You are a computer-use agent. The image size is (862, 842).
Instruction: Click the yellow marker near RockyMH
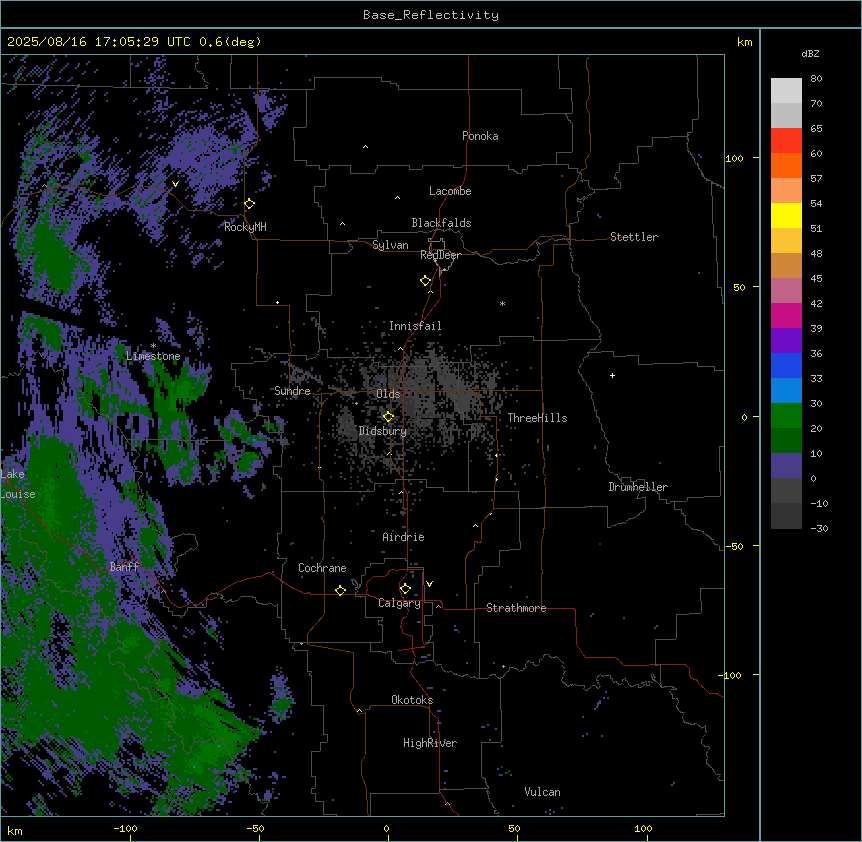pos(249,204)
